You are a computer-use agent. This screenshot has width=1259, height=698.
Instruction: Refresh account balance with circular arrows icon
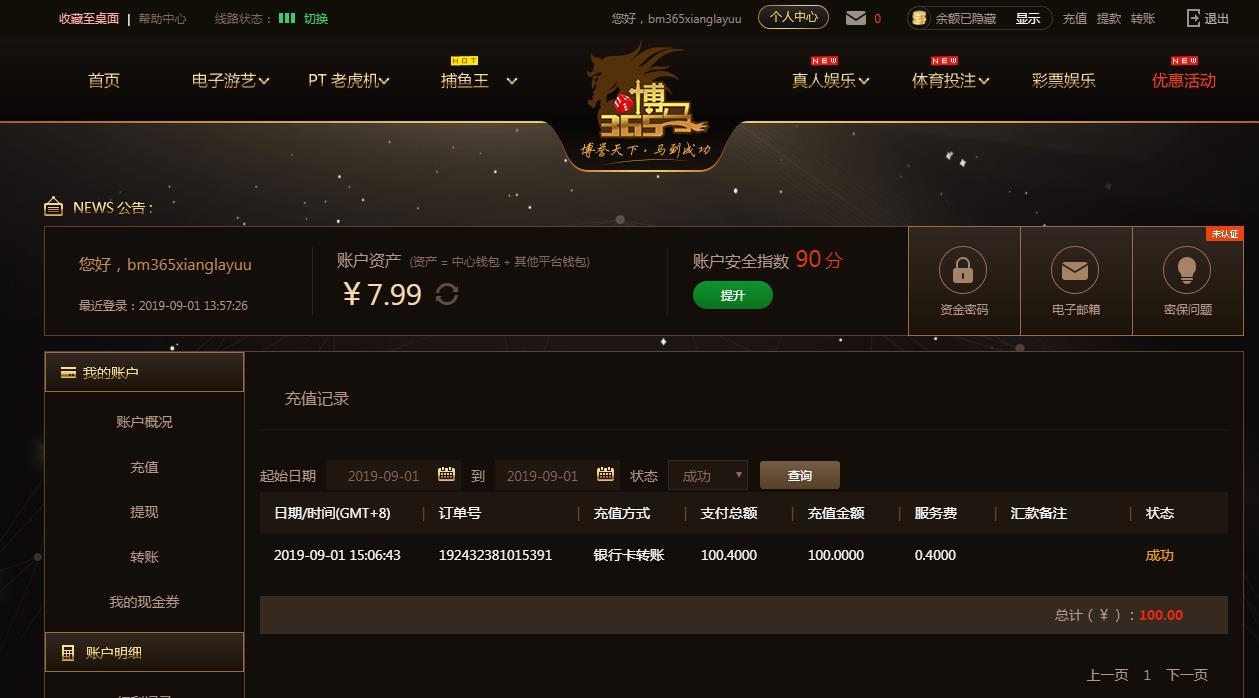[x=447, y=294]
